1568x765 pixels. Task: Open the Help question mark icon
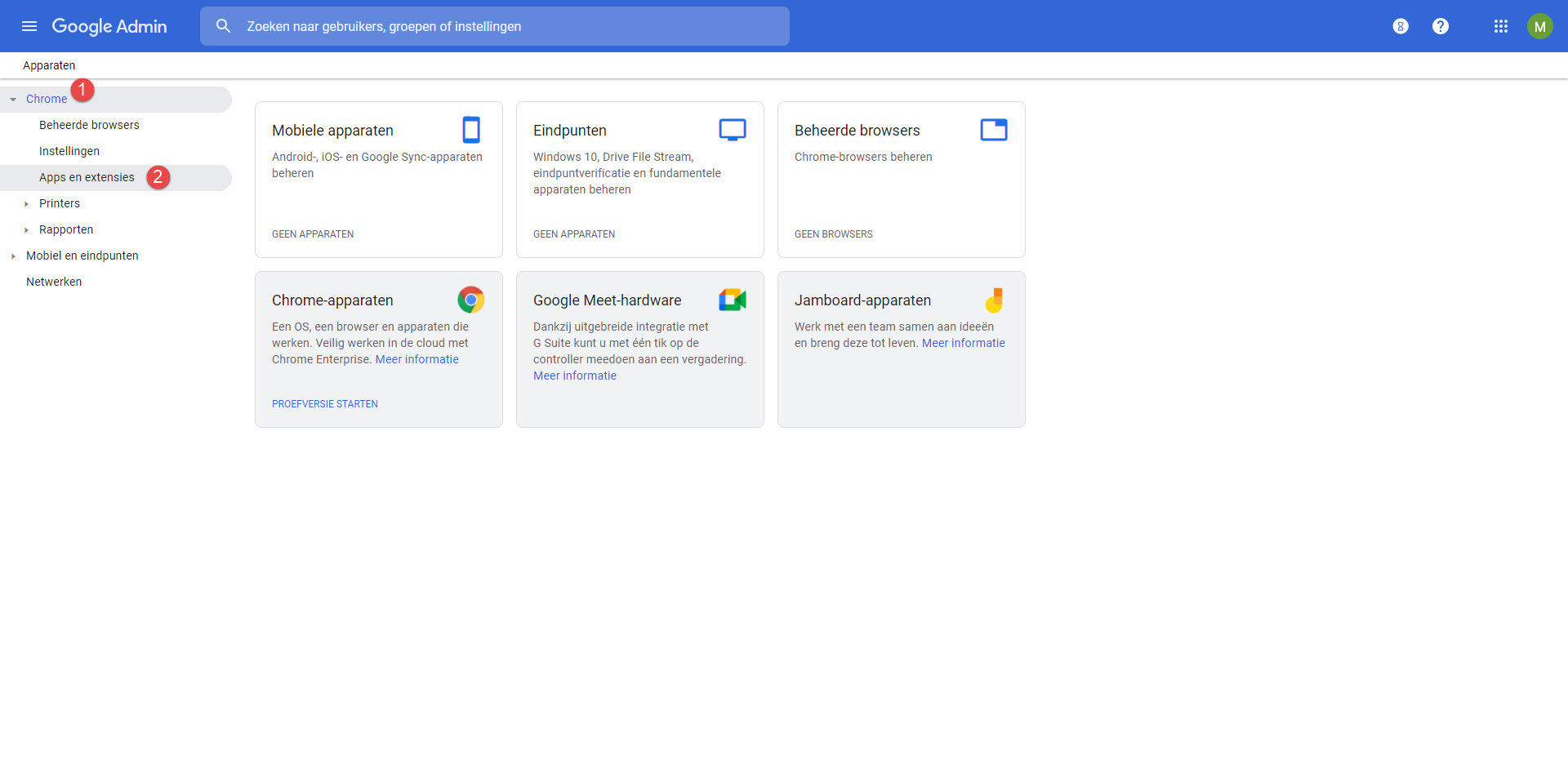coord(1441,26)
